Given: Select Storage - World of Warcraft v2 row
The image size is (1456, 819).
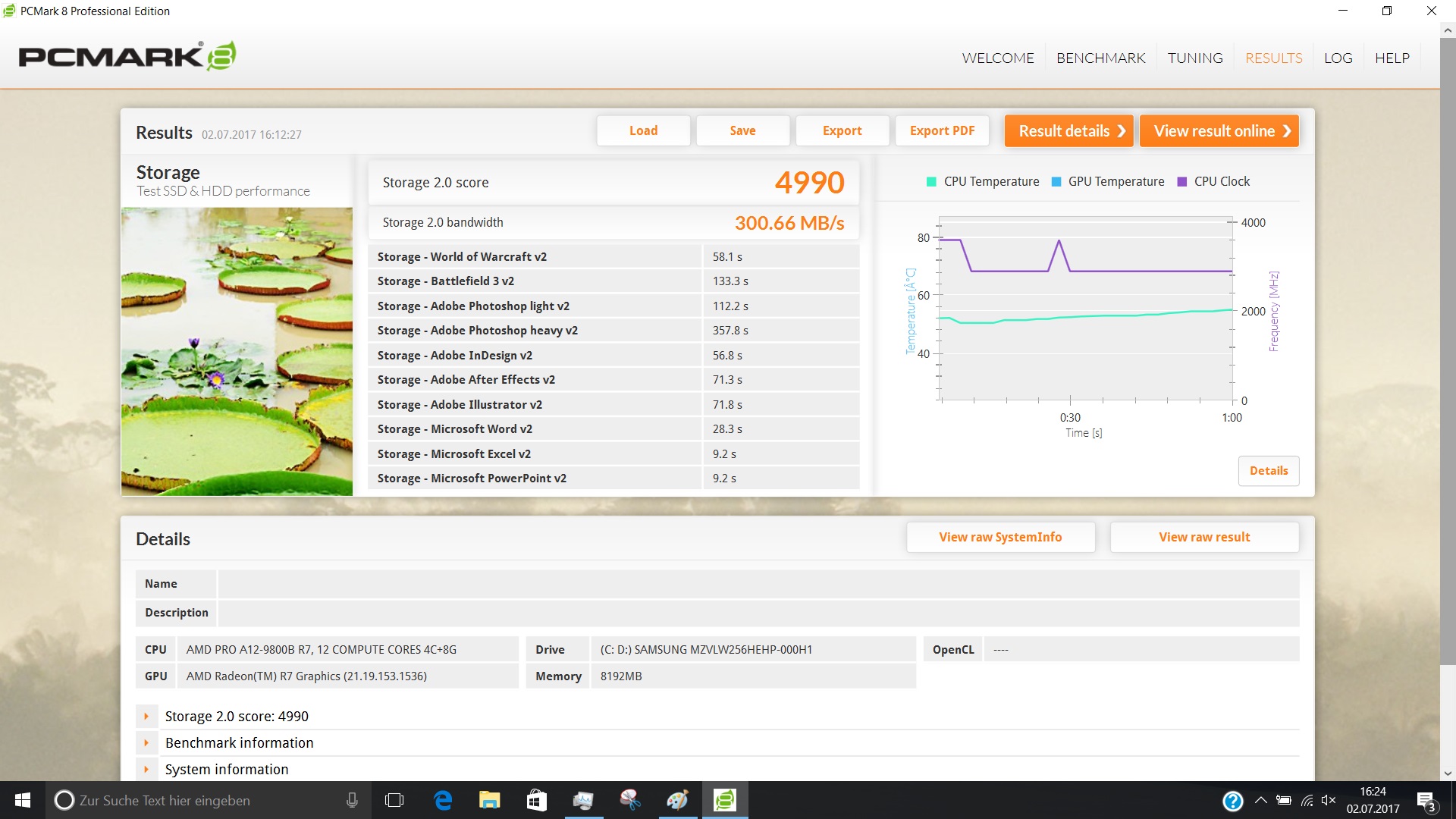Looking at the screenshot, I should 613,256.
